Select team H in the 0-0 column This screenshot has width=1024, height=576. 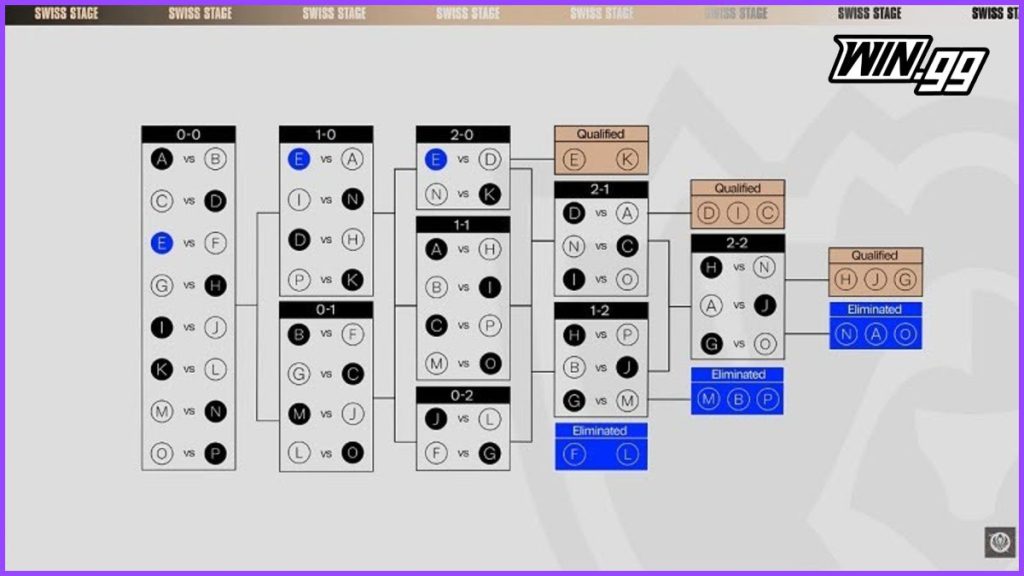[x=215, y=285]
